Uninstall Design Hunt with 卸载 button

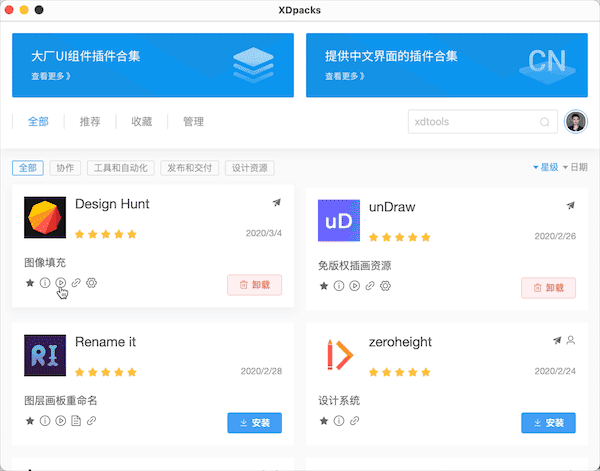coord(254,285)
